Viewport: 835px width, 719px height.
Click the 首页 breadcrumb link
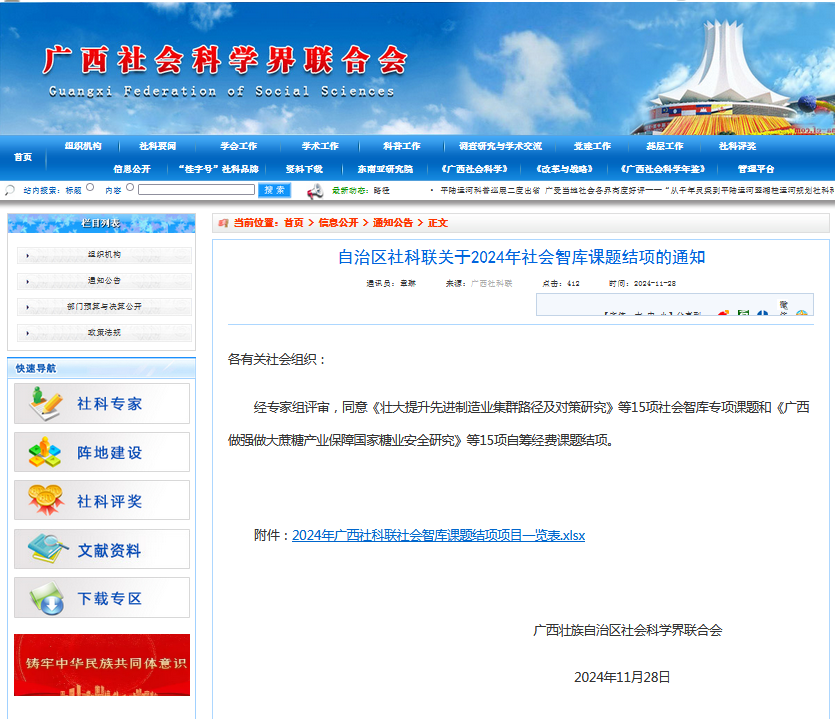pos(293,223)
